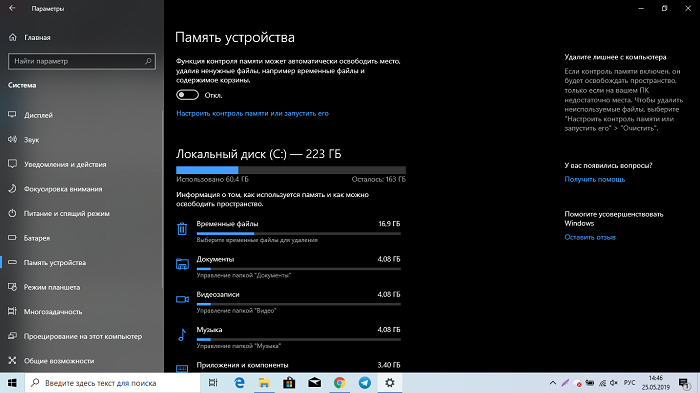Viewport: 700px width, 393px height.
Task: Click the Дисплей monitor icon
Action: click(x=12, y=115)
